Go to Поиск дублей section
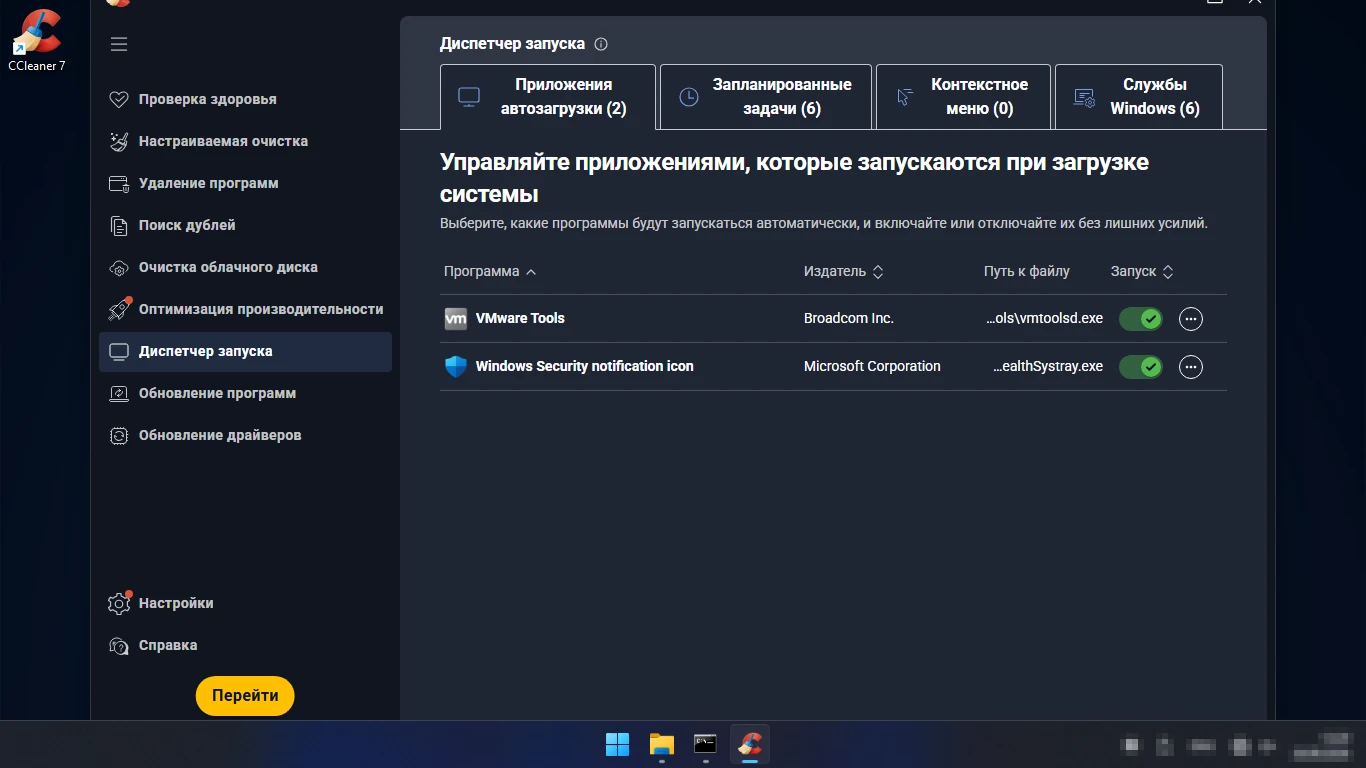 click(x=245, y=225)
